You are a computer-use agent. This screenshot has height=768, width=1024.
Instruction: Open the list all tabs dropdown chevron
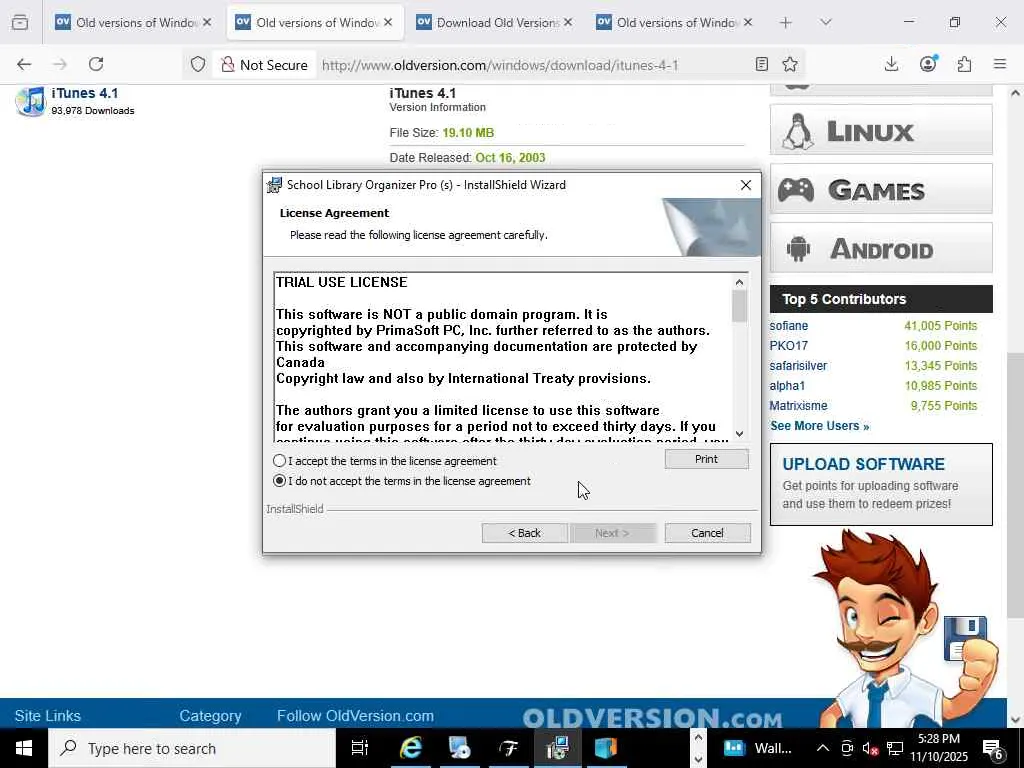[x=826, y=22]
